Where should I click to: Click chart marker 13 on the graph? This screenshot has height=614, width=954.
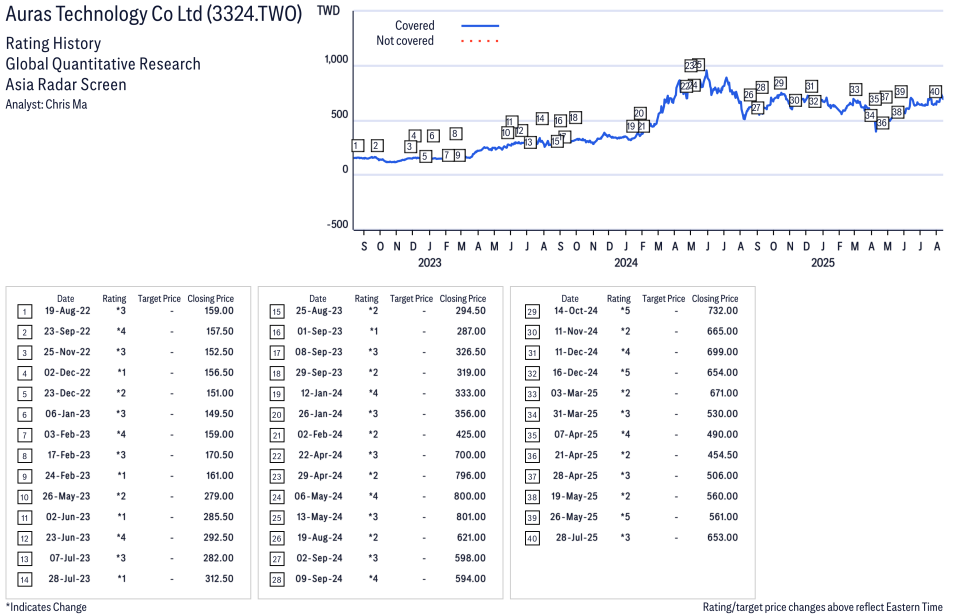click(x=530, y=142)
